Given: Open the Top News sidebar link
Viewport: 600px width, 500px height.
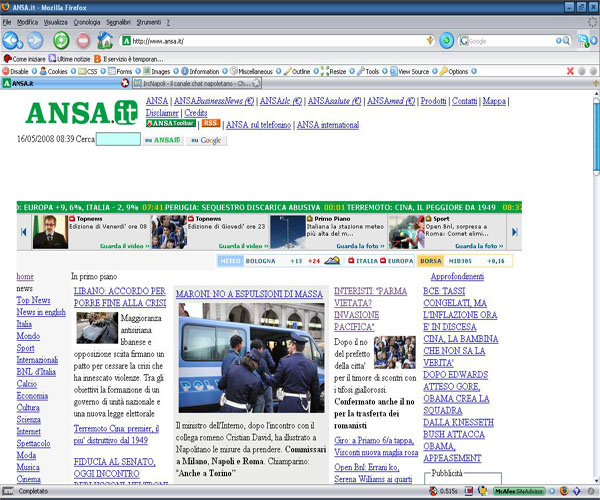Looking at the screenshot, I should tap(33, 300).
